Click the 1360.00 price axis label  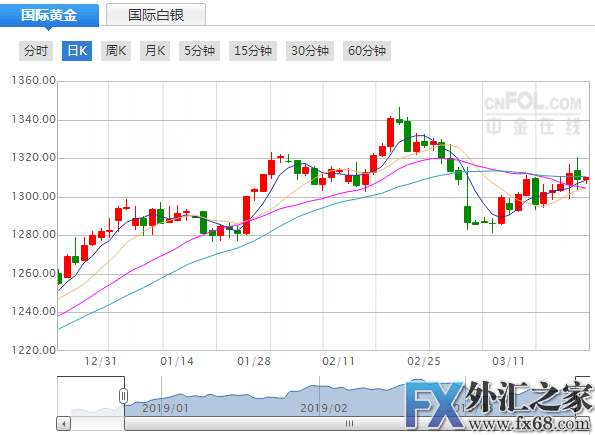click(33, 81)
